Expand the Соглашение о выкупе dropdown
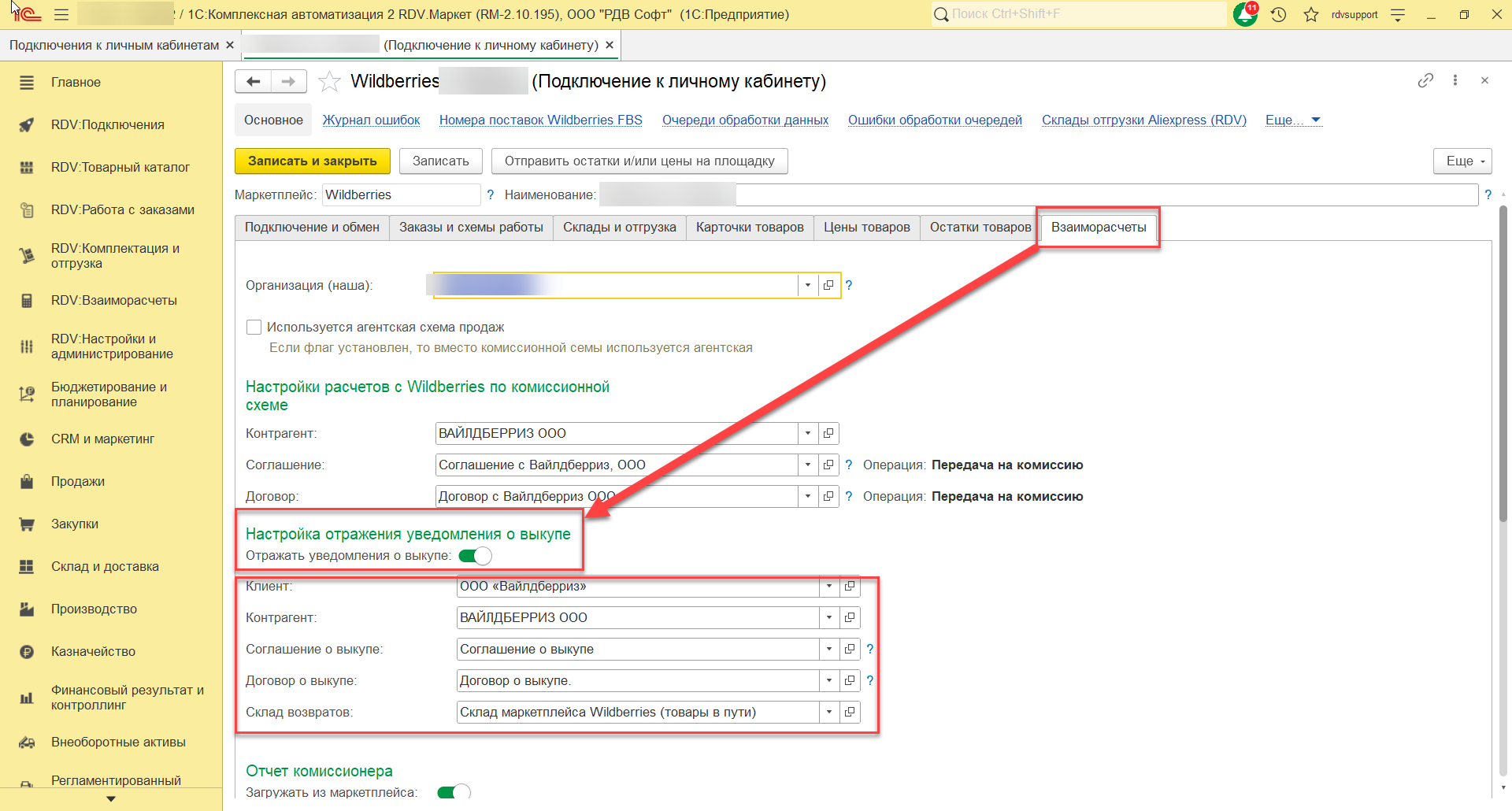The width and height of the screenshot is (1512, 811). click(x=828, y=649)
